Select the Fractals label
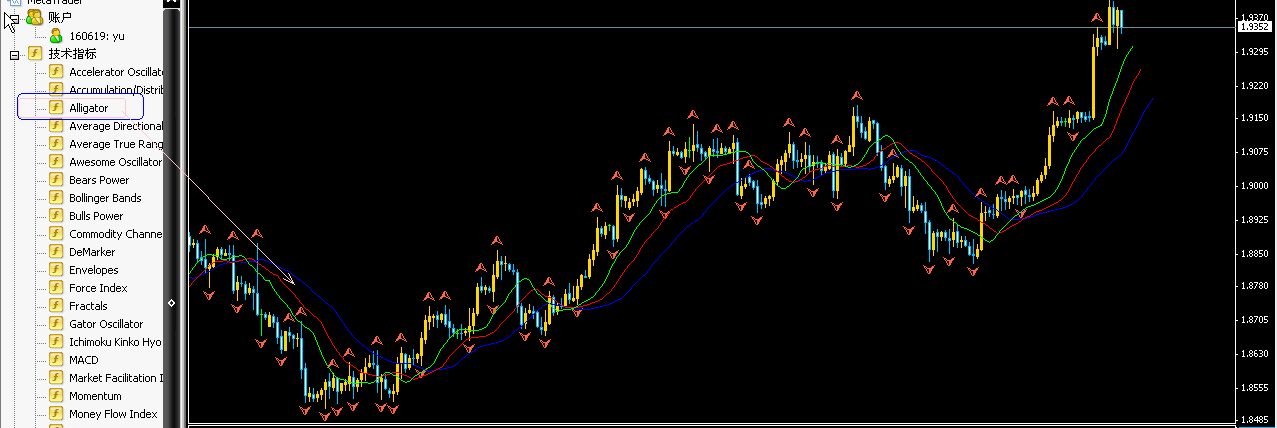The image size is (1277, 428). 88,306
